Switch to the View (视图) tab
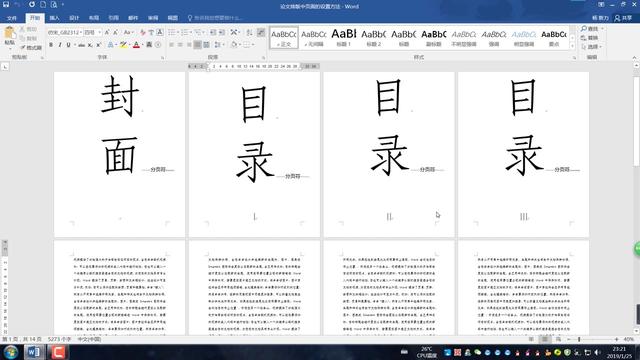The width and height of the screenshot is (640, 360). tap(173, 18)
